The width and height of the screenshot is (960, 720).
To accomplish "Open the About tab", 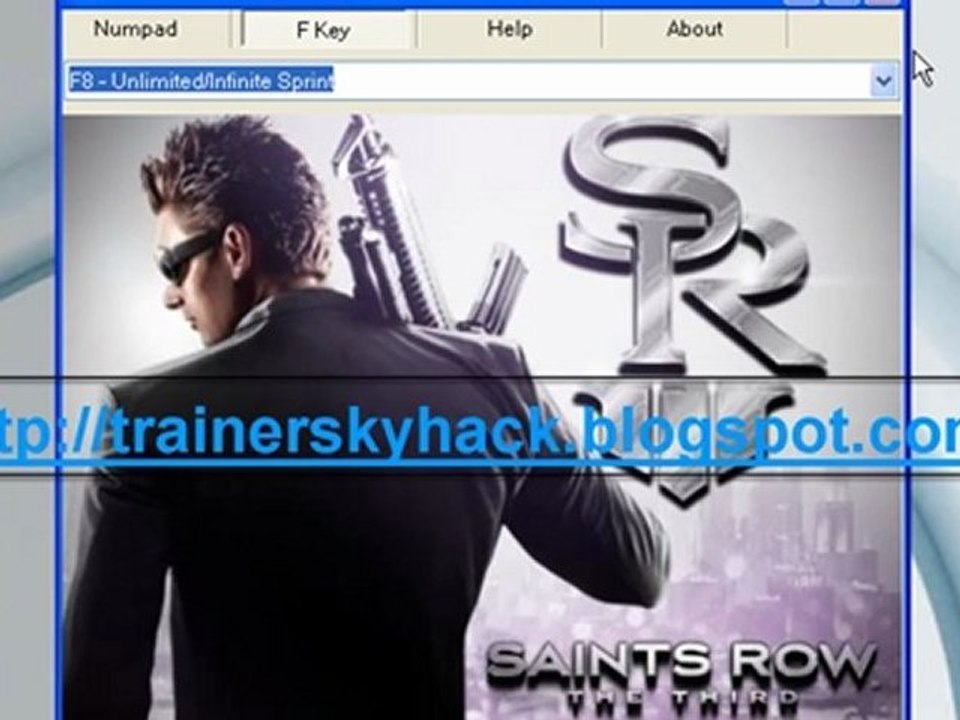I will coord(694,29).
